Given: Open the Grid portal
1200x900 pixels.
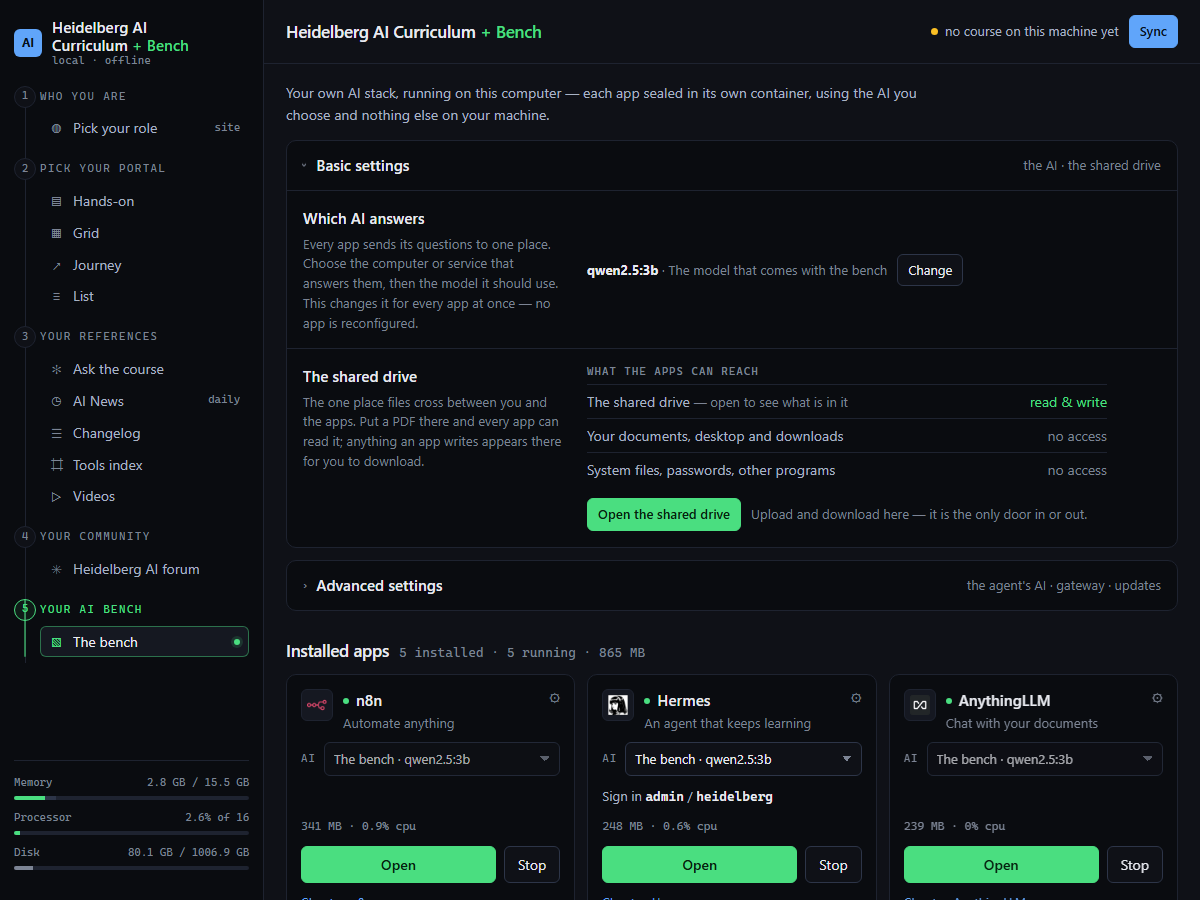Looking at the screenshot, I should pos(144,233).
